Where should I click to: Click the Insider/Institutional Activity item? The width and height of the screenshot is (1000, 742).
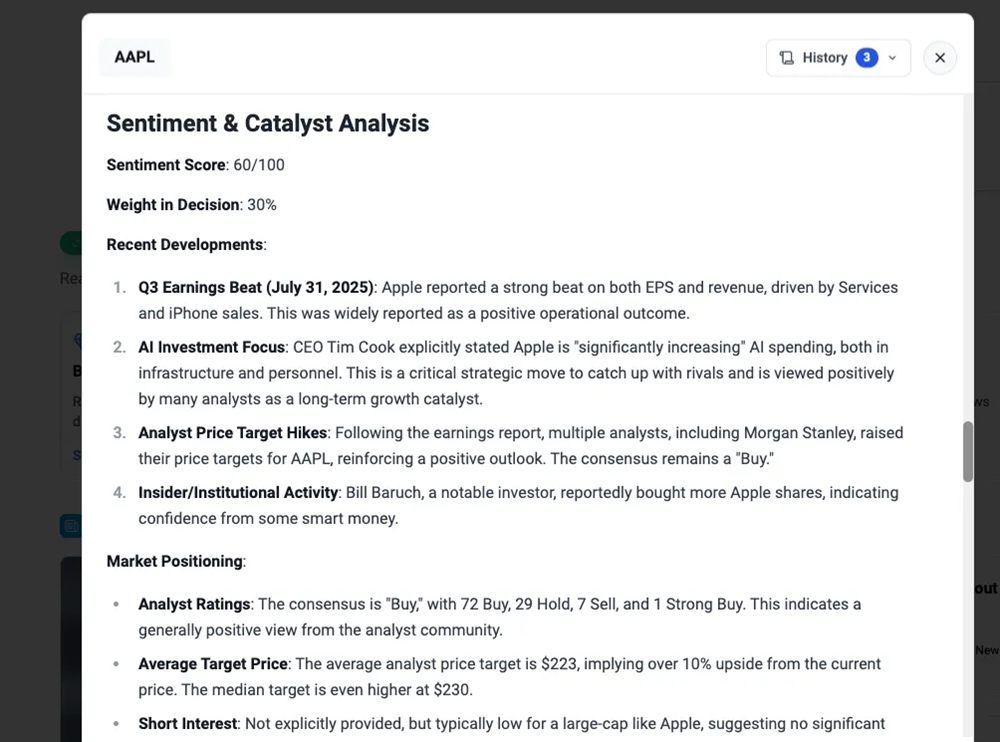[x=238, y=493]
